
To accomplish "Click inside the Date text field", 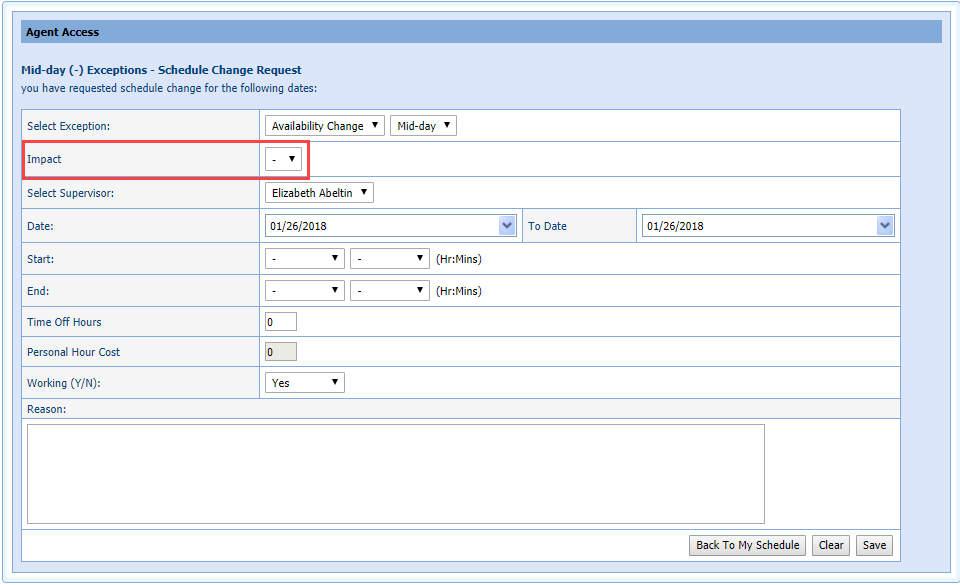I will (380, 226).
